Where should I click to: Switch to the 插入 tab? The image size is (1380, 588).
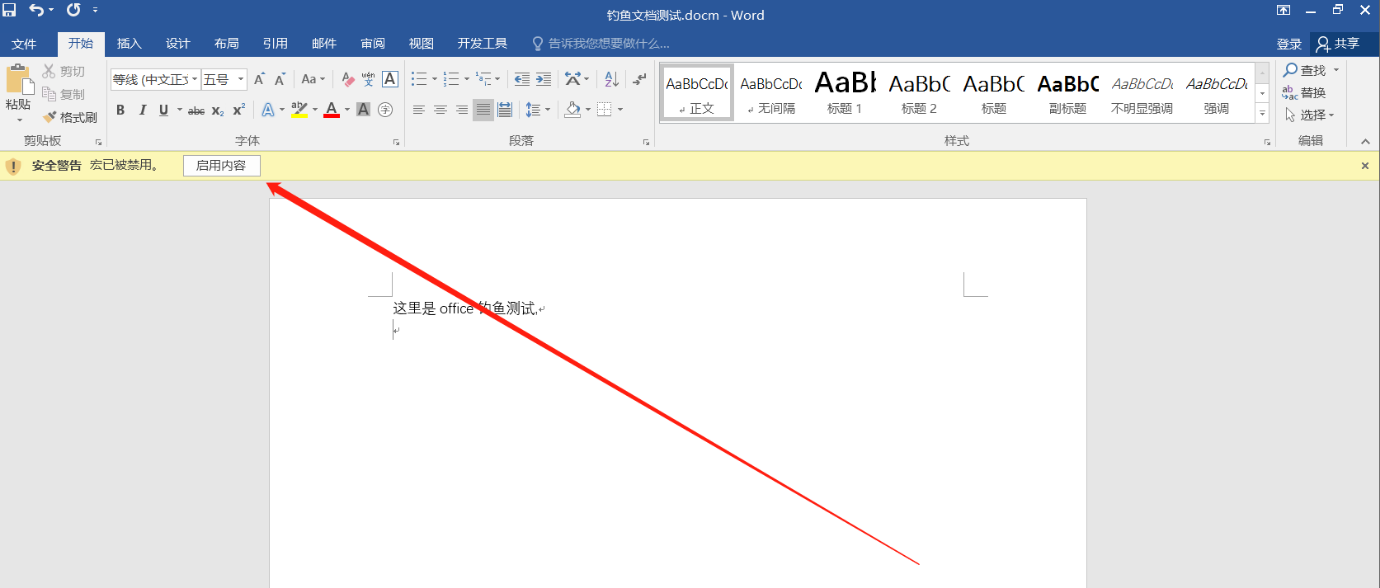130,44
